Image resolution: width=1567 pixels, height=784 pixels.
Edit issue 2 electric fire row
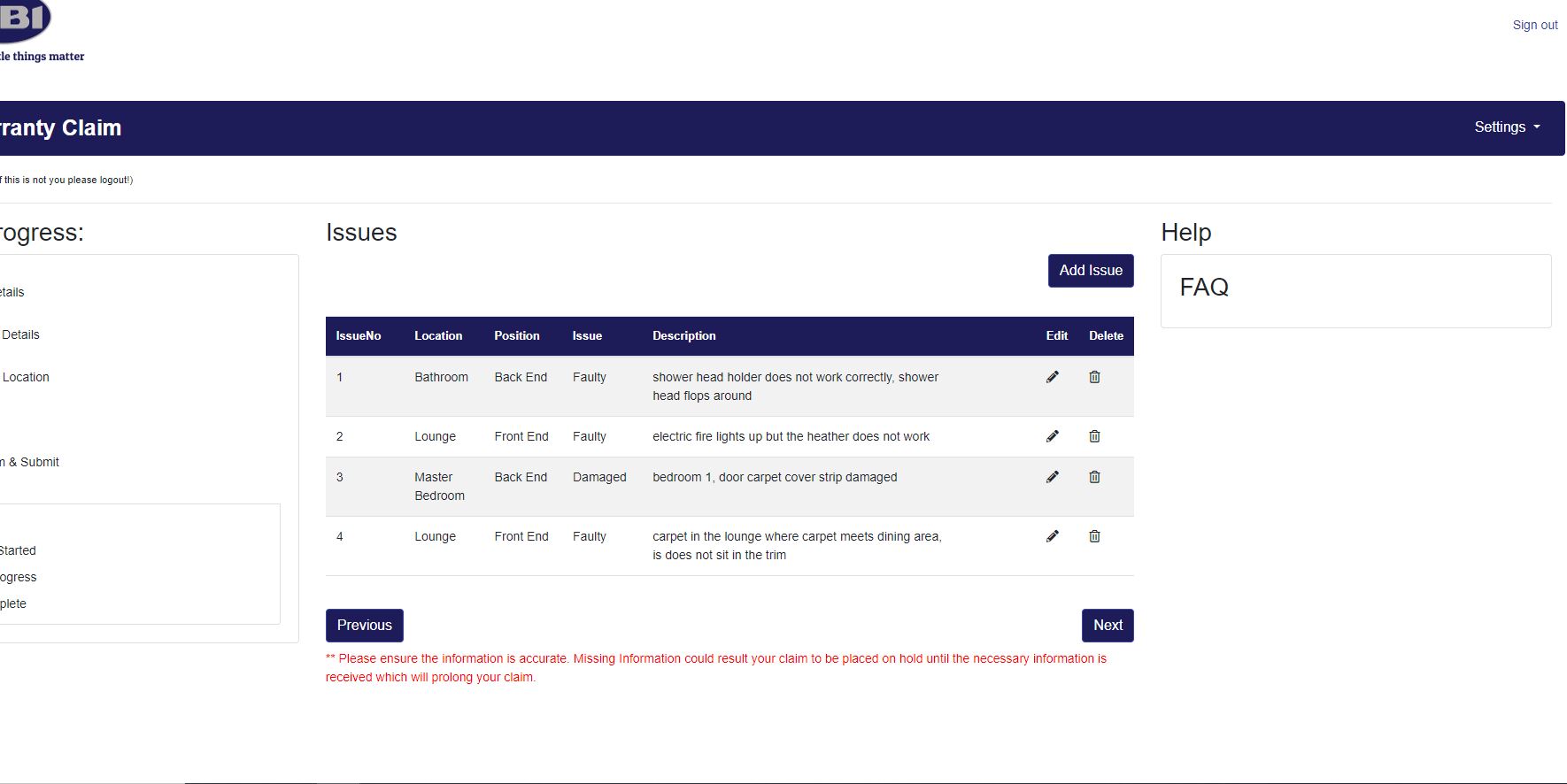coord(1053,436)
